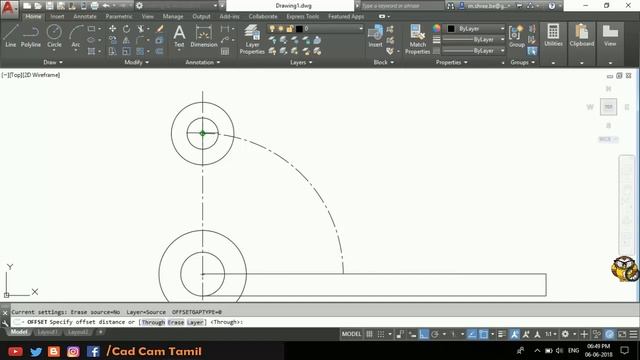The height and width of the screenshot is (360, 640).
Task: Select the Circle tool
Action: pos(54,36)
